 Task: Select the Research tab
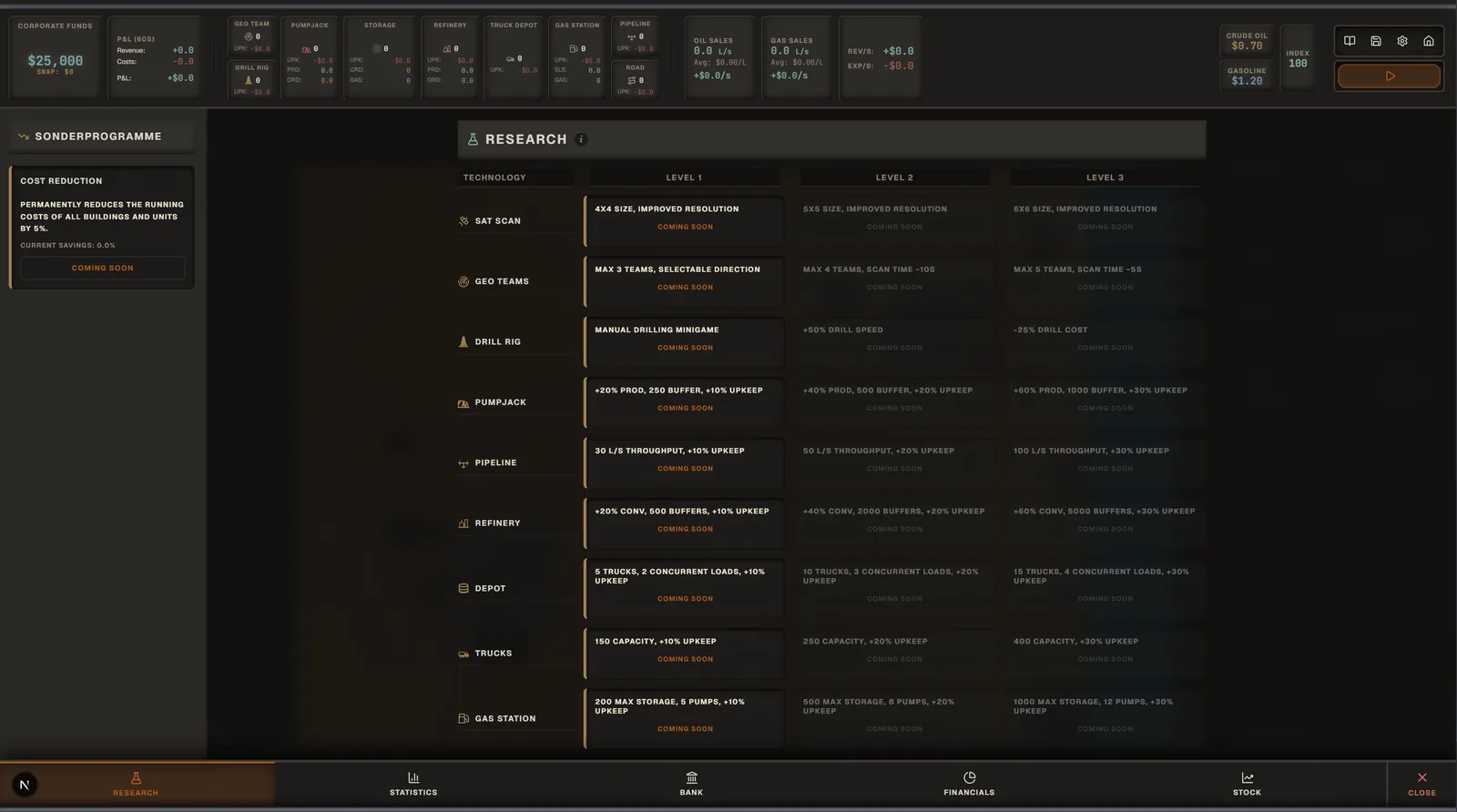coord(137,784)
